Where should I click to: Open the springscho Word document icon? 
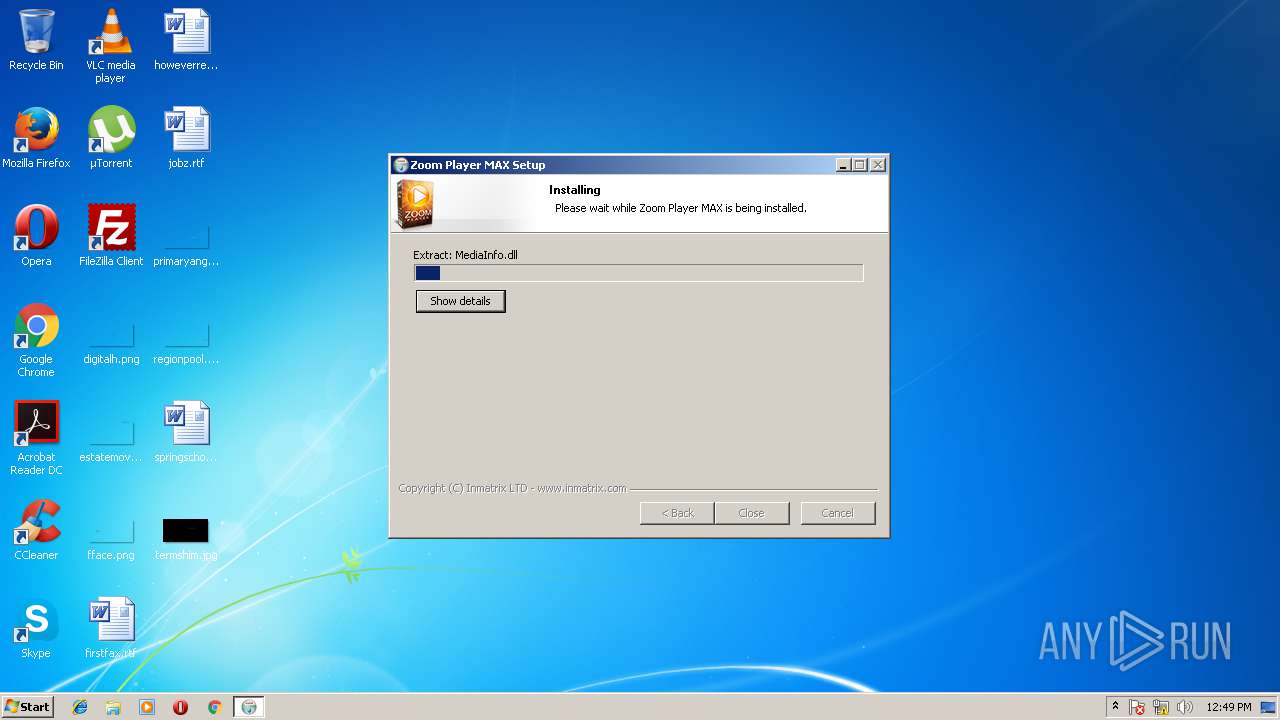186,432
